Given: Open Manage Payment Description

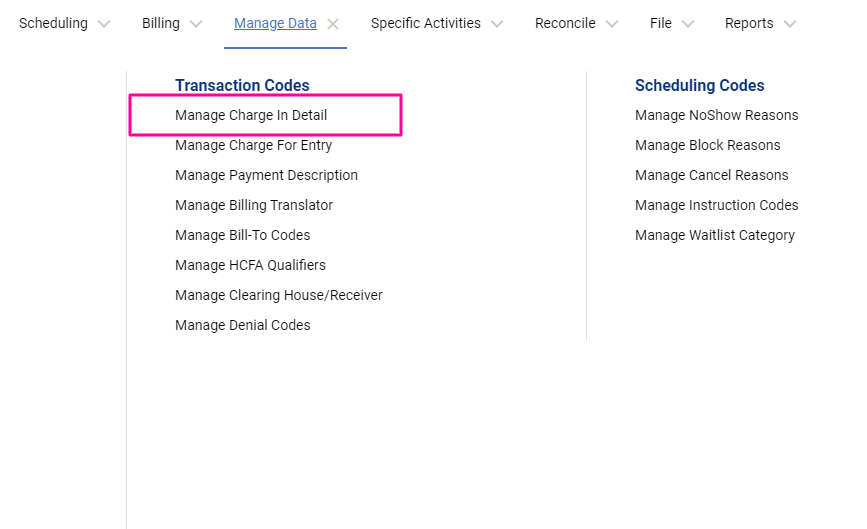Looking at the screenshot, I should [x=266, y=175].
